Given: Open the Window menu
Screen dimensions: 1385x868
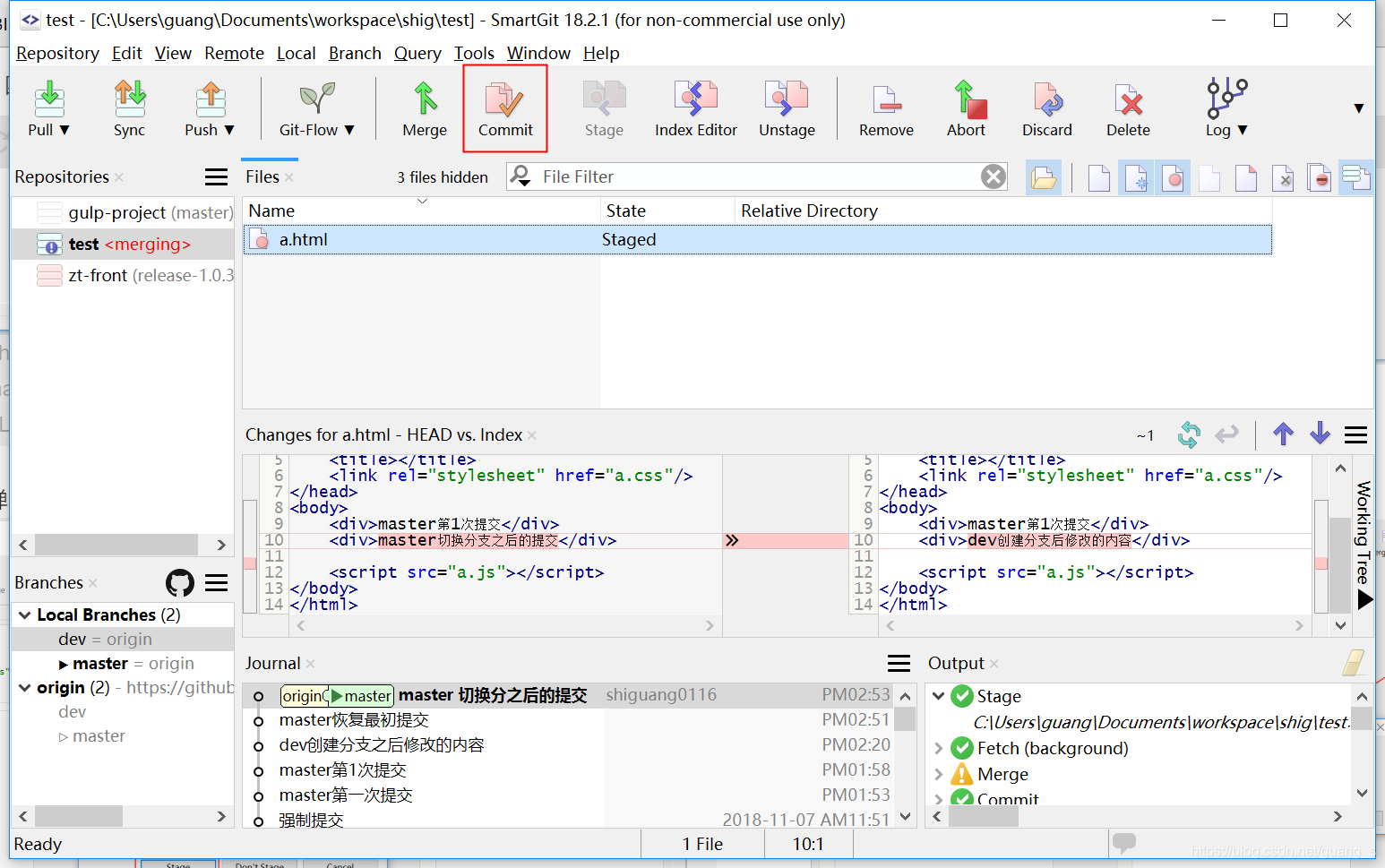Looking at the screenshot, I should 538,54.
